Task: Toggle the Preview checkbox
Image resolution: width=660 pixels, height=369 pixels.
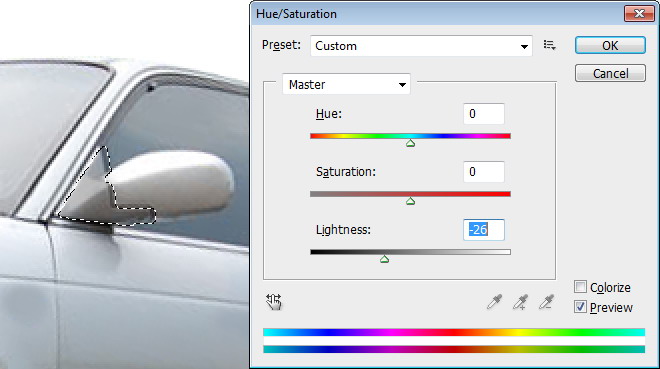Action: pyautogui.click(x=580, y=307)
